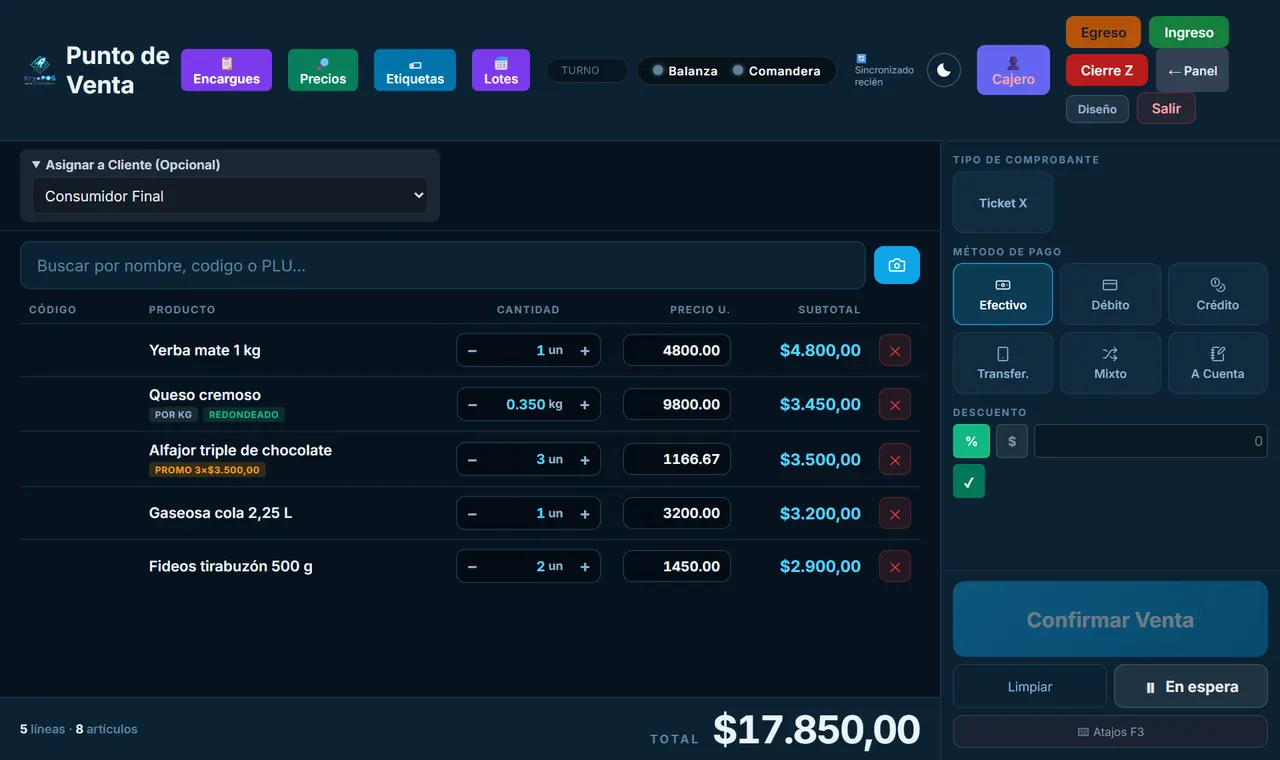Apply discount with green checkmark button
1280x760 pixels.
point(969,481)
